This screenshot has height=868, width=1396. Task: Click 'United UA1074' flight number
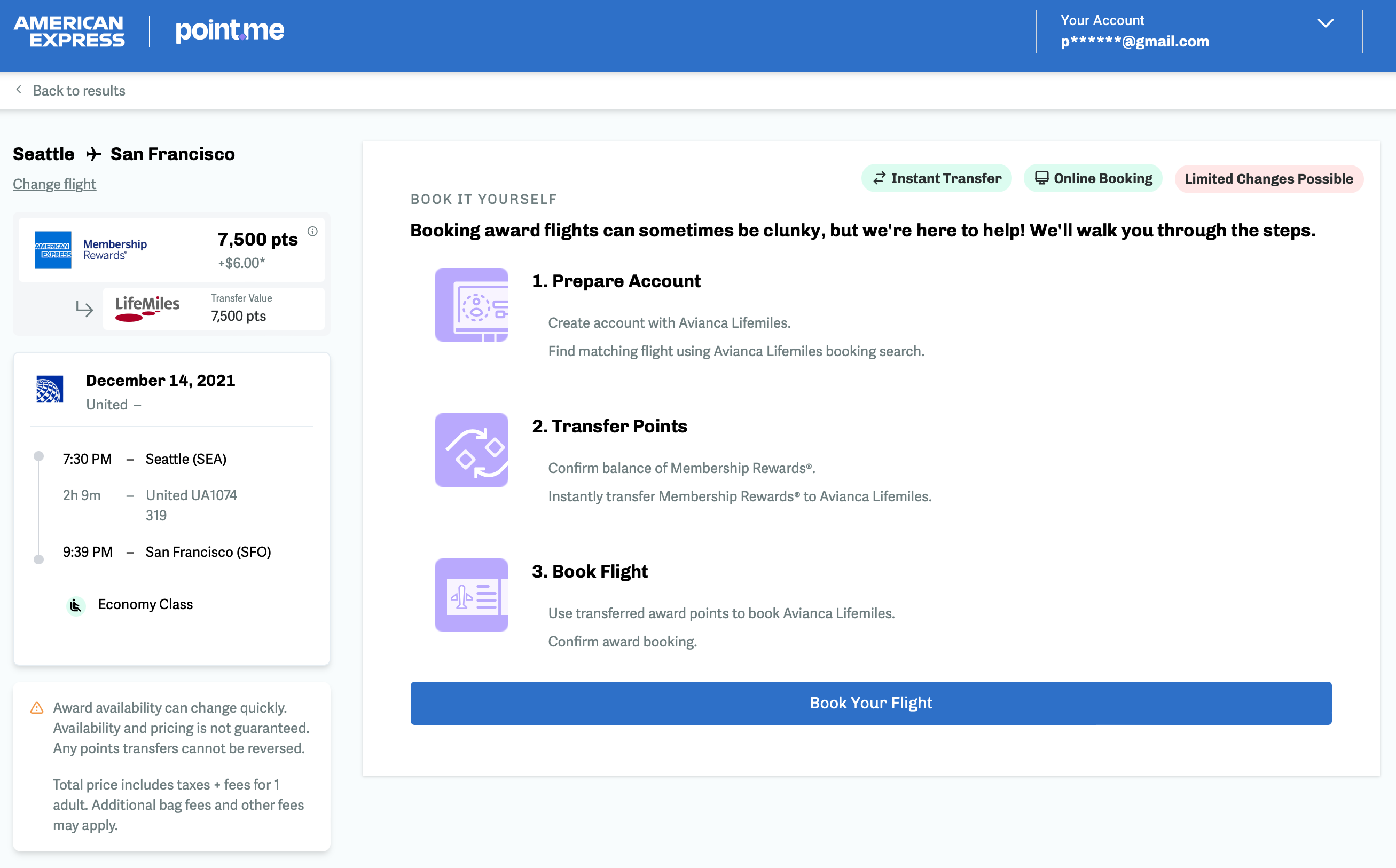click(191, 495)
